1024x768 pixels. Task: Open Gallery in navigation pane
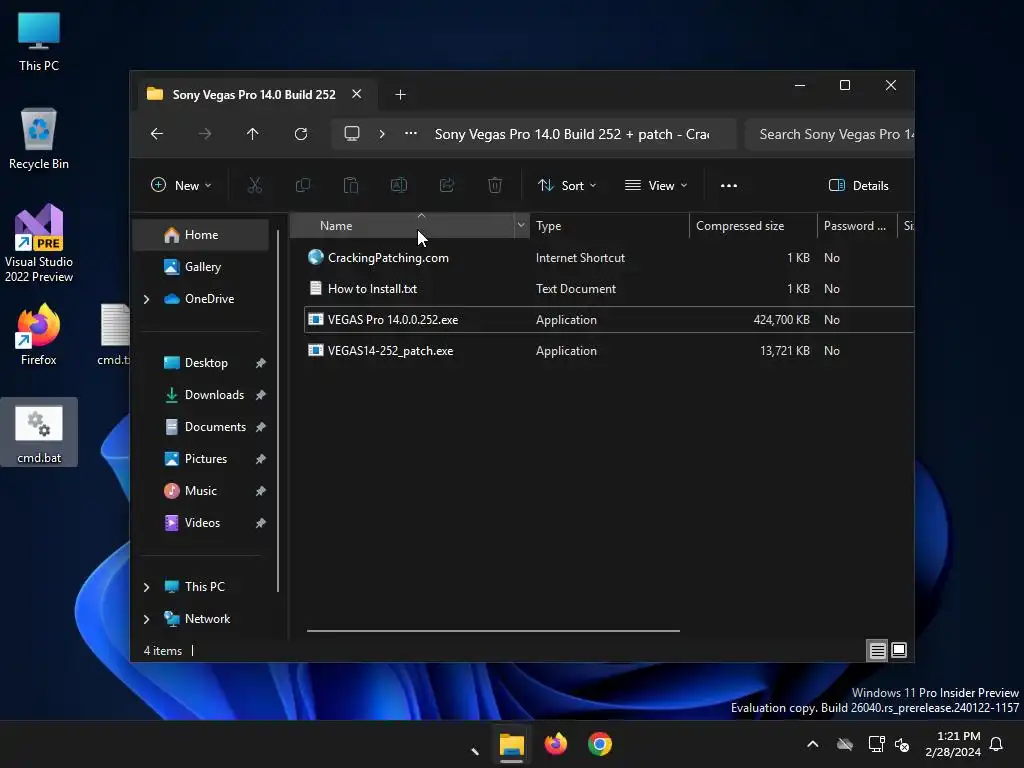202,267
